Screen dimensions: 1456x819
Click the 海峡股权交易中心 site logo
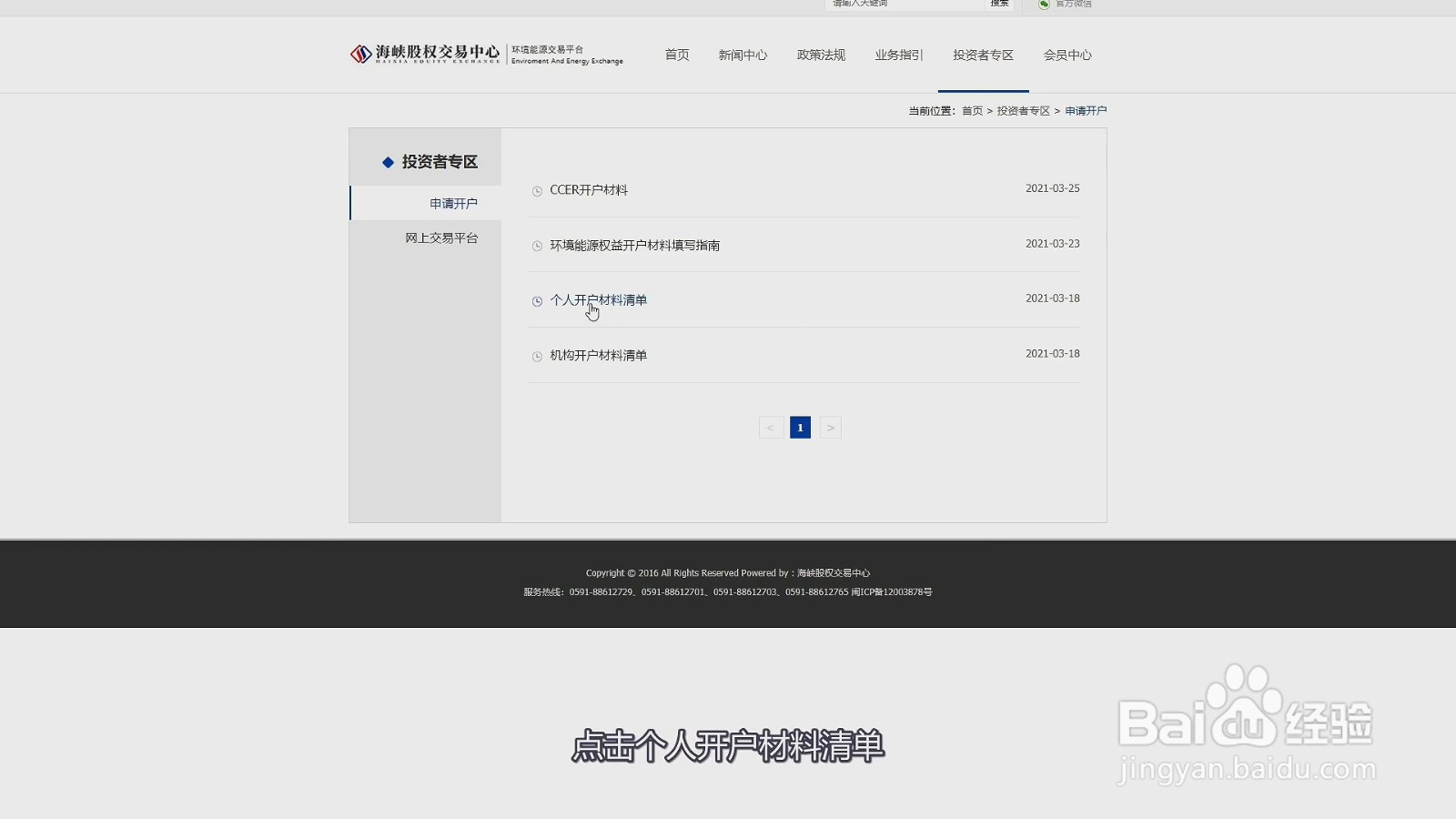point(425,55)
